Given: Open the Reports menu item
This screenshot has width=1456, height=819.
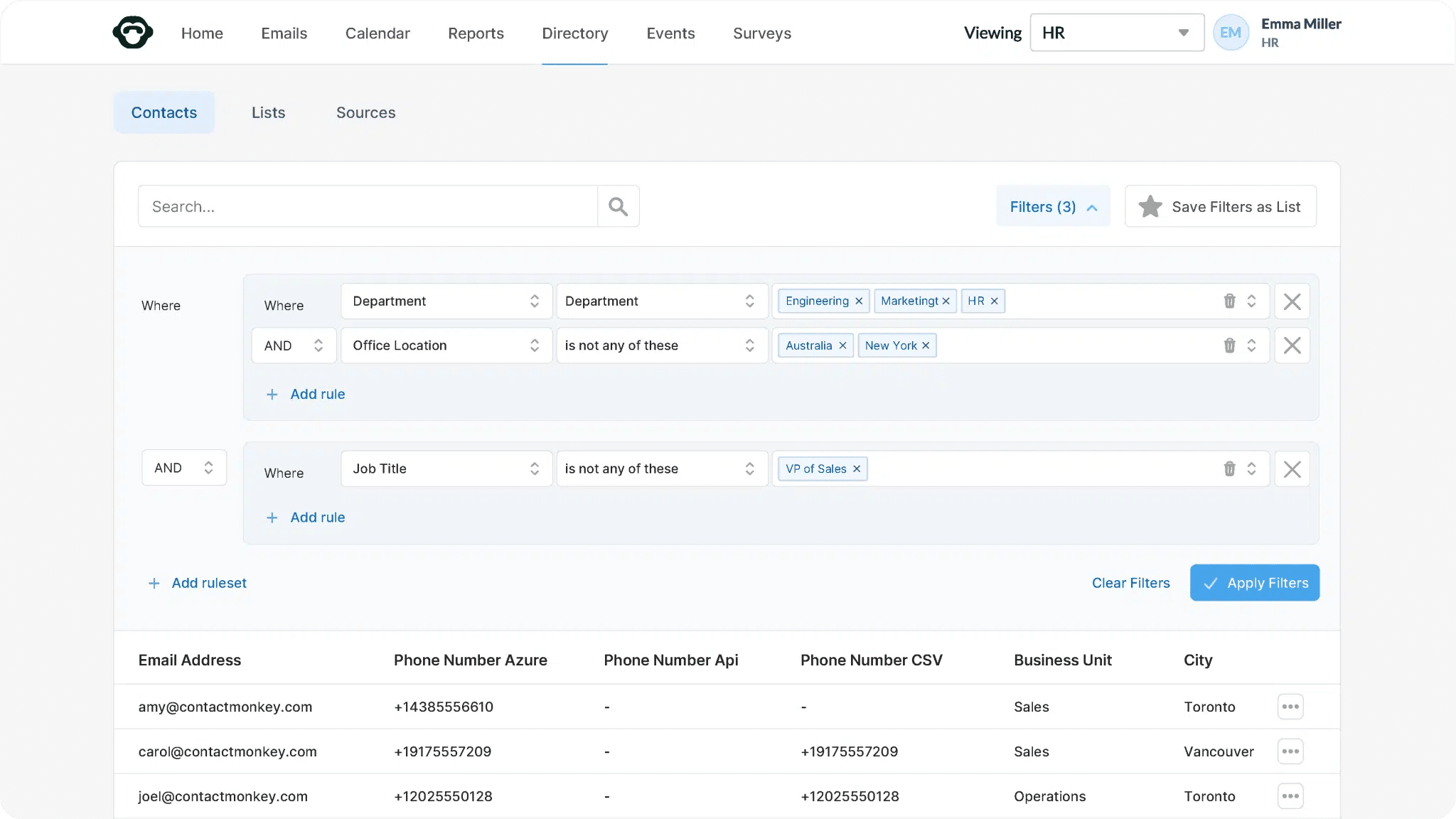Looking at the screenshot, I should point(476,33).
